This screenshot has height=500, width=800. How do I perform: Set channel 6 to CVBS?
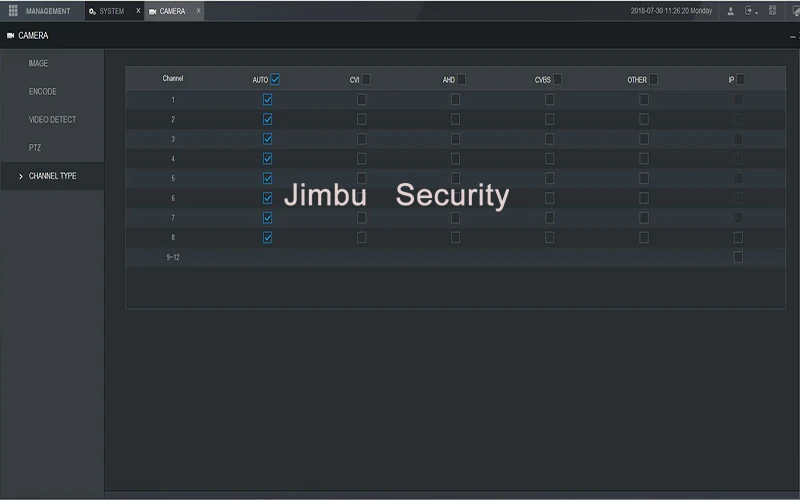[x=549, y=198]
